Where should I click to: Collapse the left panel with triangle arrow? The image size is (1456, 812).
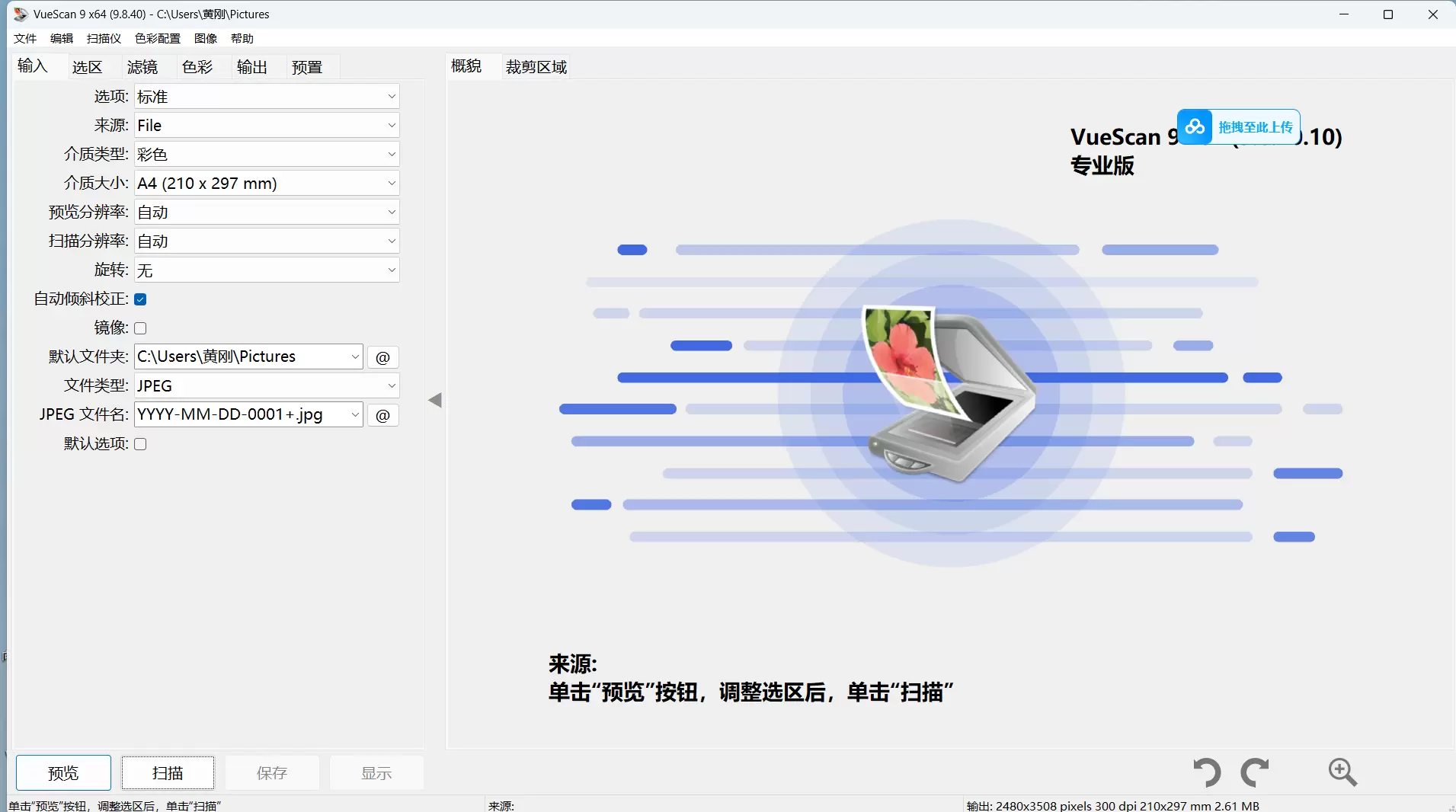click(435, 400)
